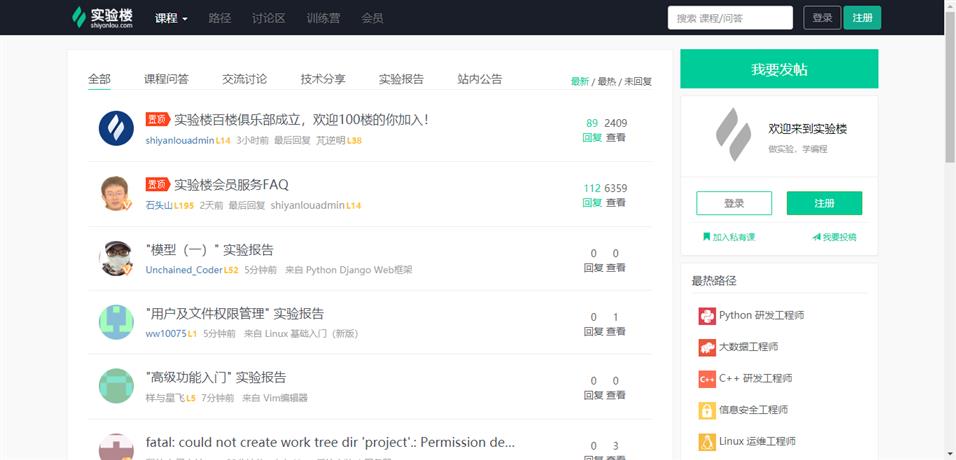The height and width of the screenshot is (460, 956).
Task: Click author name Unchained_Coder
Action: pos(184,270)
